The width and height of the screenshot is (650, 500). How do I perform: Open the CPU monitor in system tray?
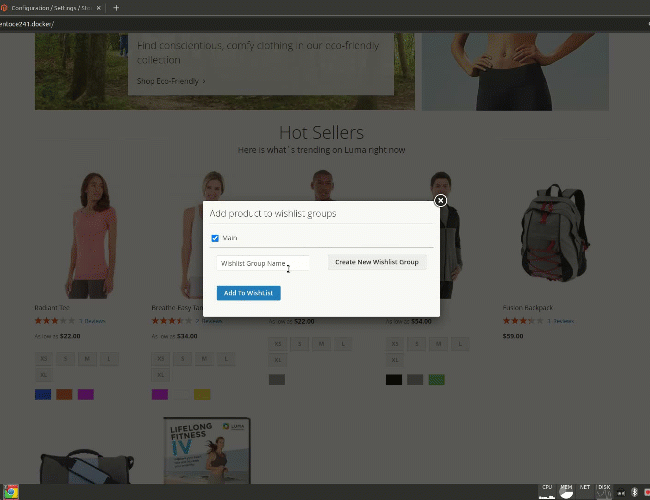coord(547,490)
